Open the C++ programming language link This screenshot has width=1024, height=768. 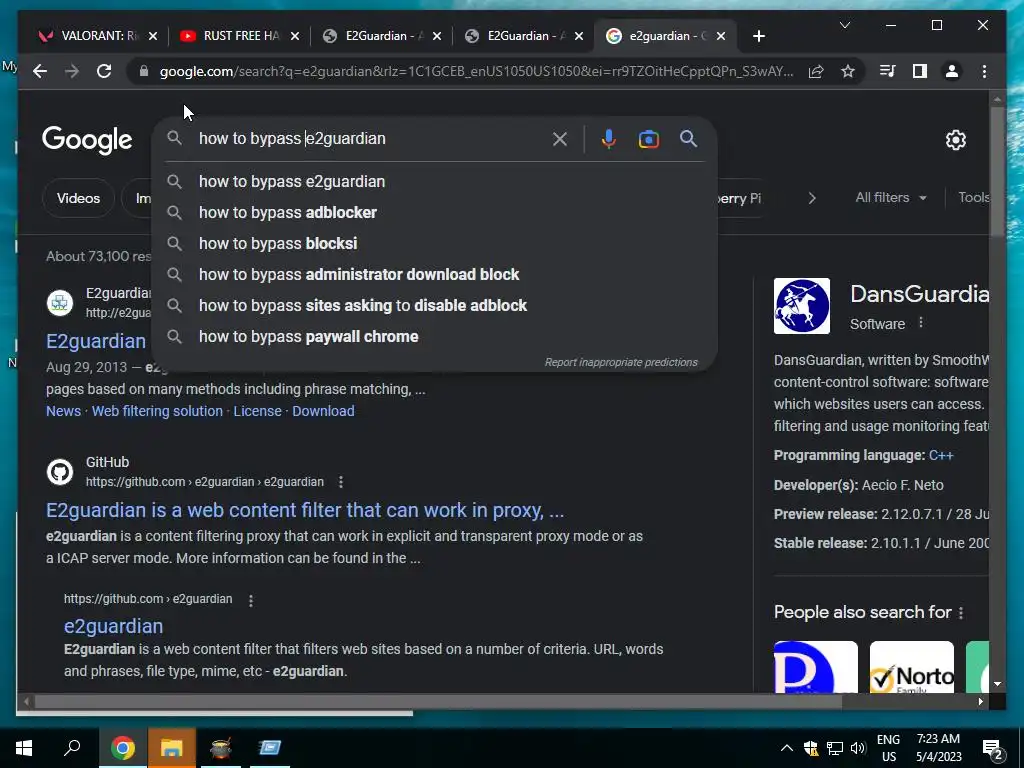coord(941,455)
